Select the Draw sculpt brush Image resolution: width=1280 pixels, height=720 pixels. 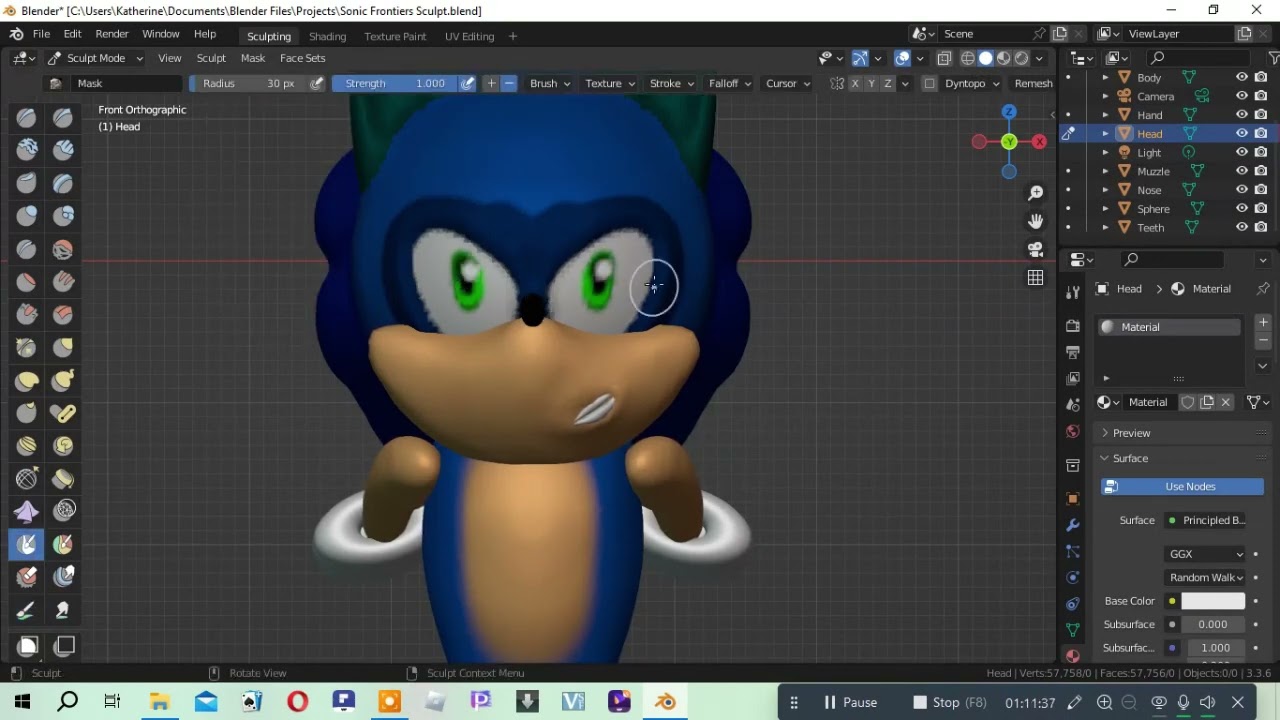click(27, 118)
